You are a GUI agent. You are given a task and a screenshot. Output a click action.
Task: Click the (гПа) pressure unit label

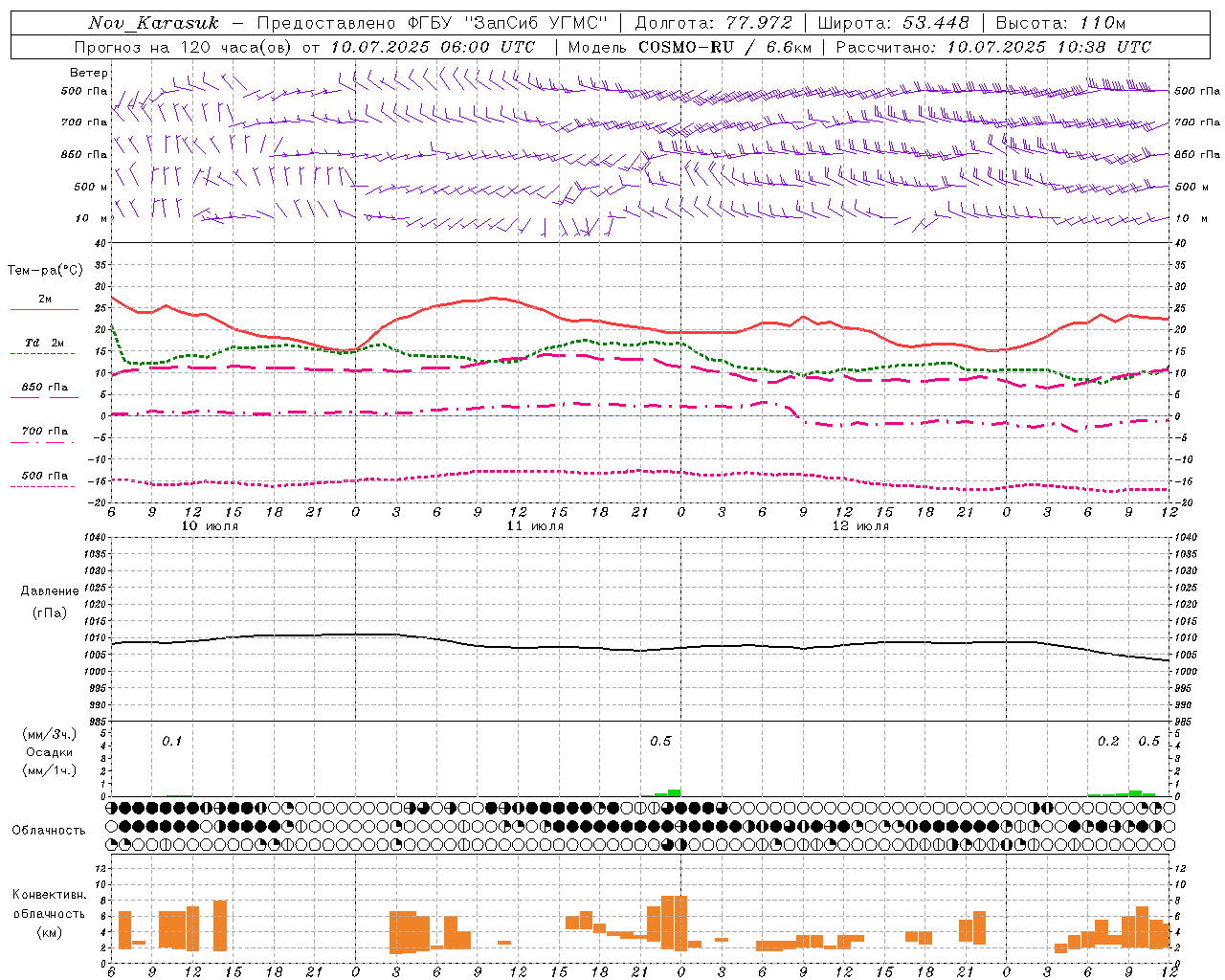(49, 612)
